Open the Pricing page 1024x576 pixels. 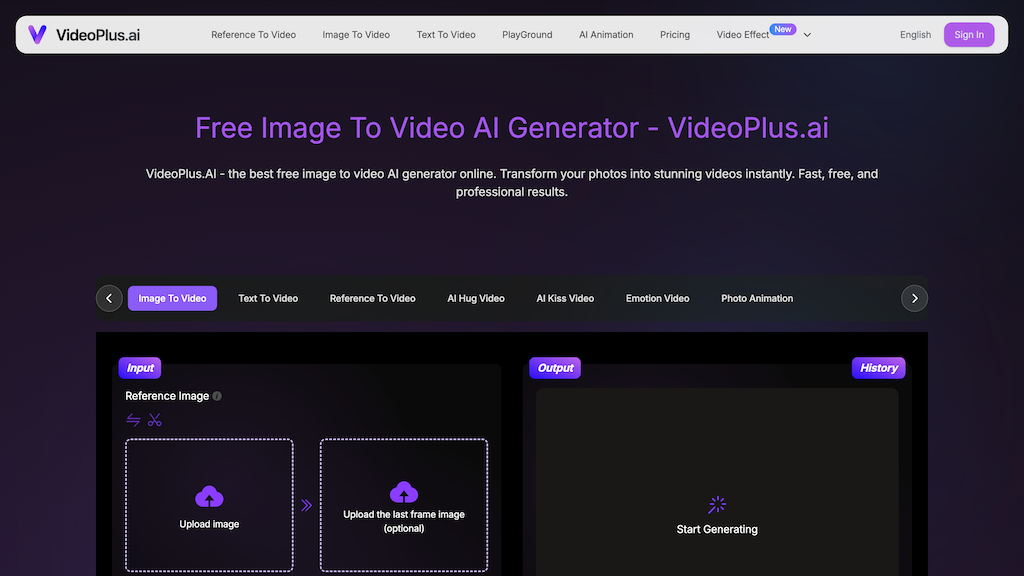pyautogui.click(x=675, y=34)
